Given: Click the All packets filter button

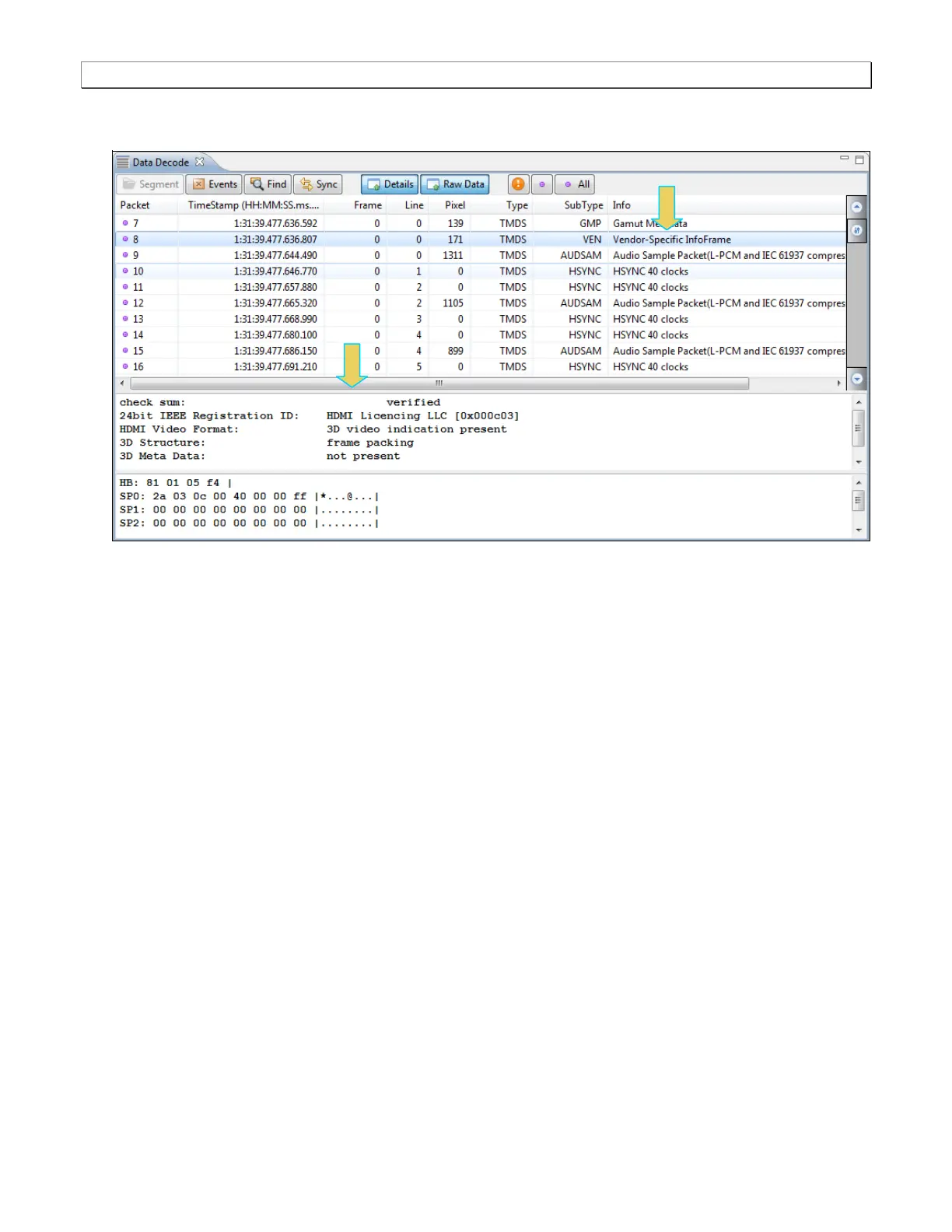Looking at the screenshot, I should (x=575, y=184).
